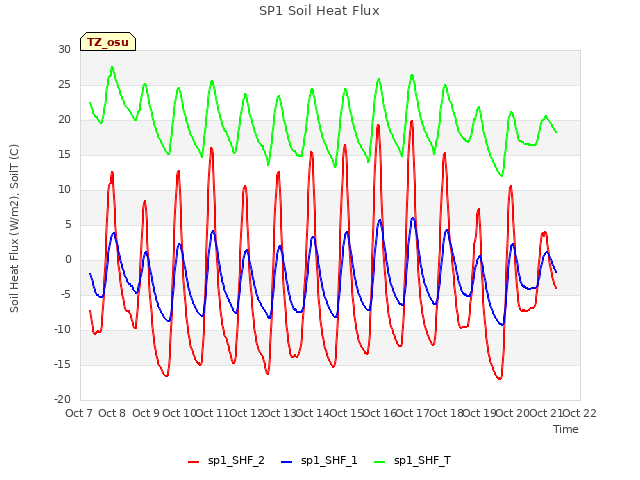Click the y-axis value 25
This screenshot has height=480, width=640.
pyautogui.click(x=64, y=84)
